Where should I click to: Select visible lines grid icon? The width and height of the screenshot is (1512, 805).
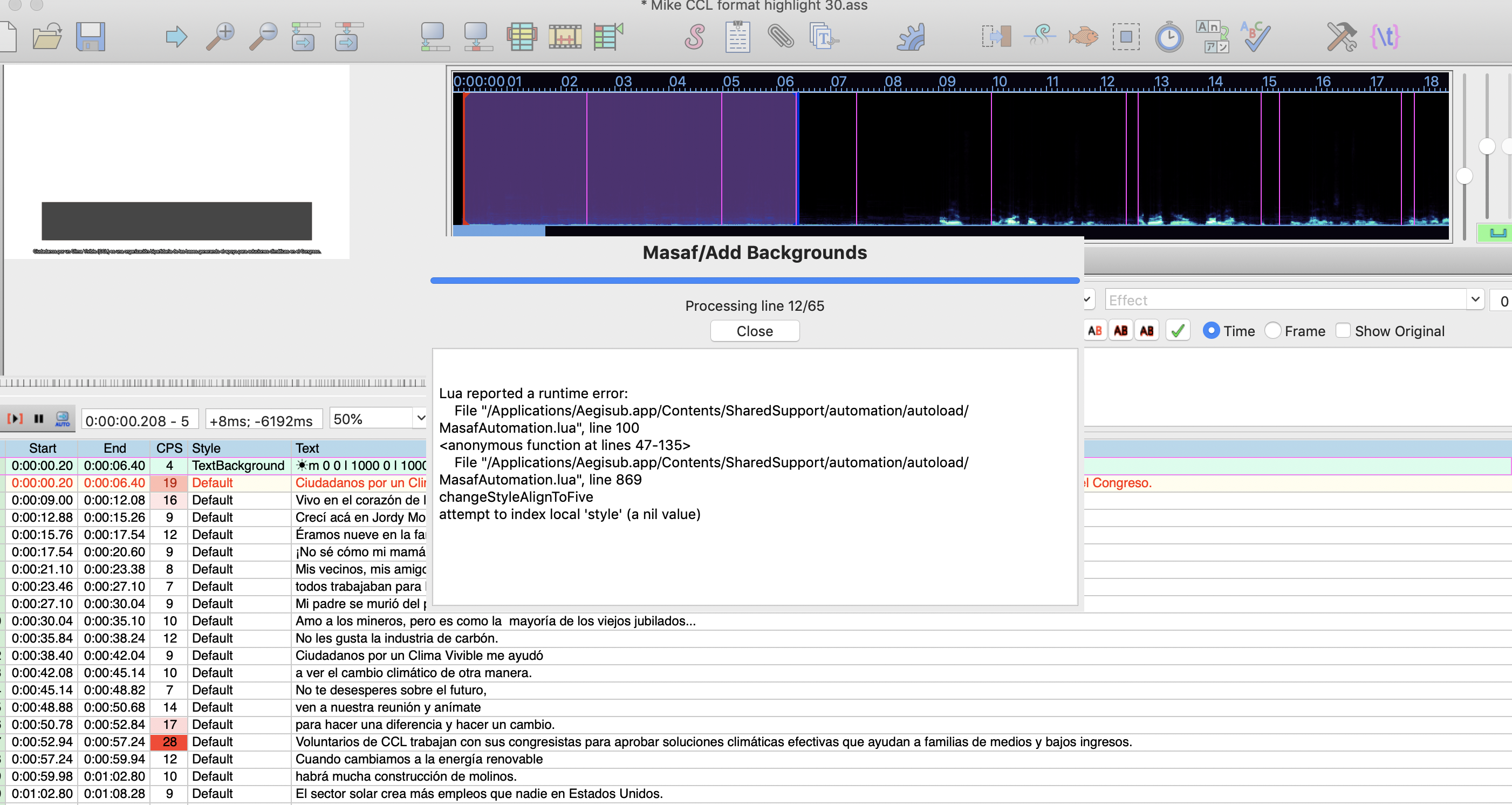tap(521, 37)
